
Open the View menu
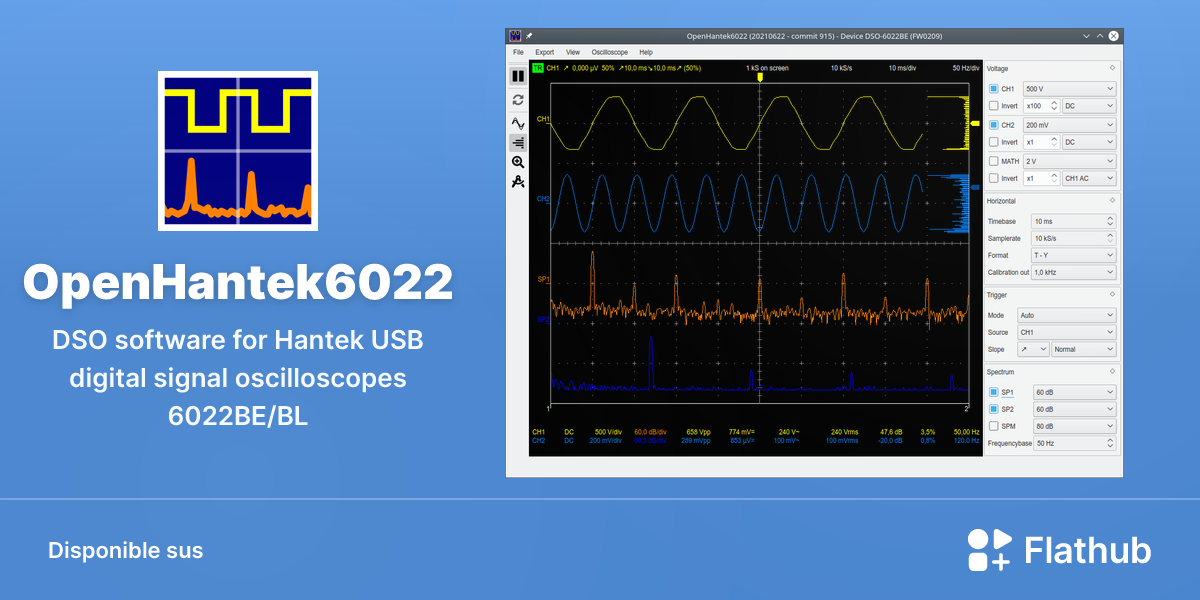pos(573,52)
